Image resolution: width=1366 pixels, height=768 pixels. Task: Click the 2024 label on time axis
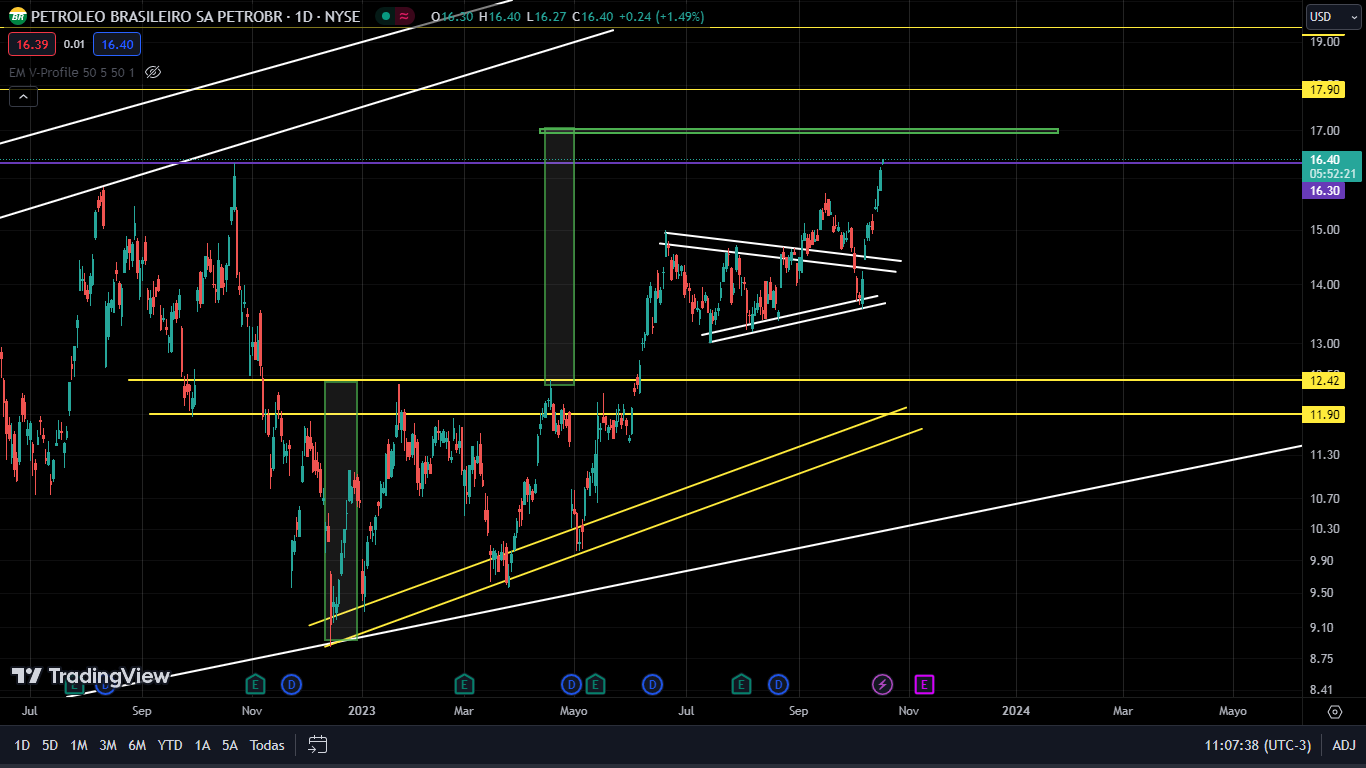click(1016, 712)
